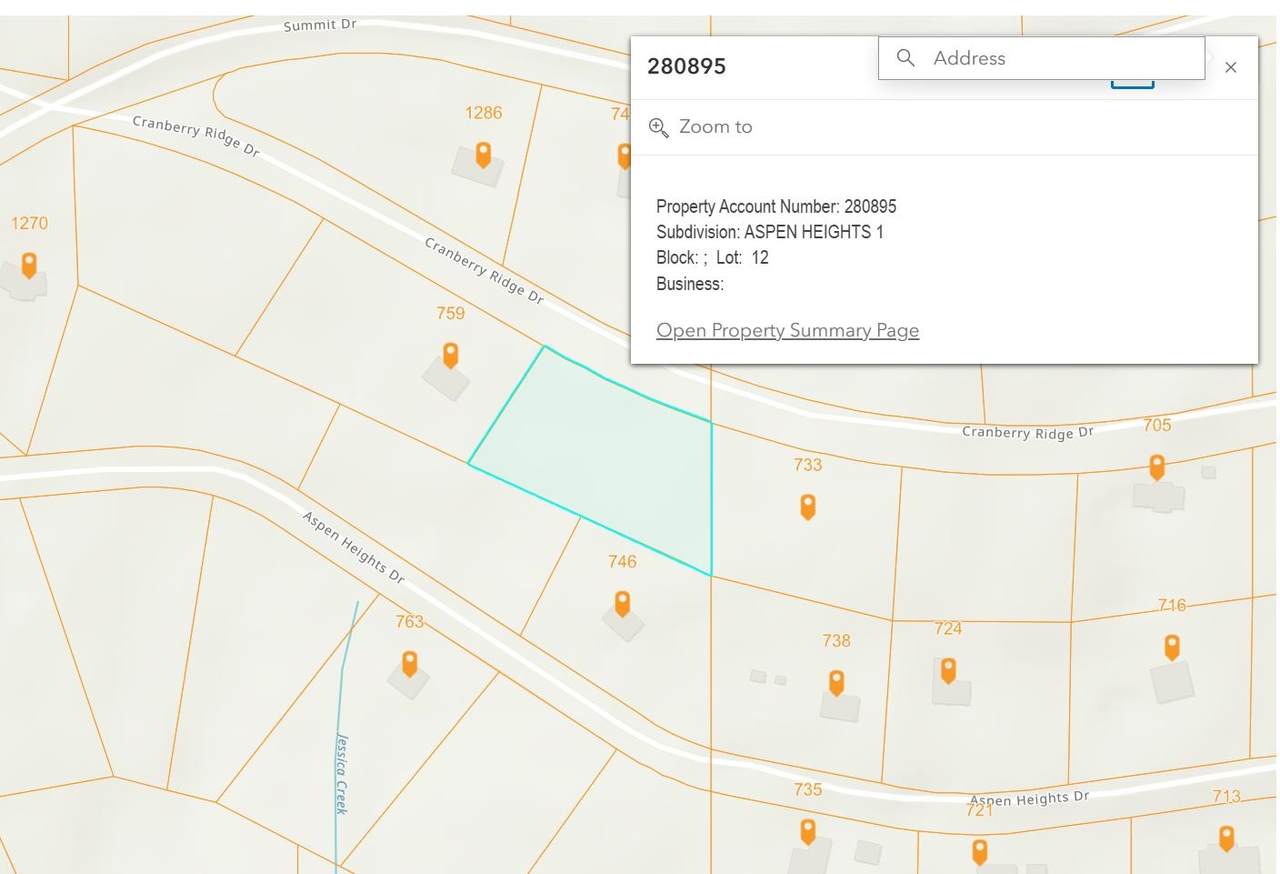Open Property Summary Page link
This screenshot has width=1280, height=874.
pos(787,330)
